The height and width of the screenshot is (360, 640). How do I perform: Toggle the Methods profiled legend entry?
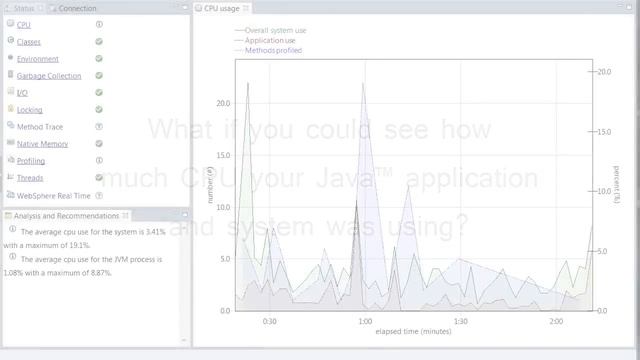click(x=269, y=51)
